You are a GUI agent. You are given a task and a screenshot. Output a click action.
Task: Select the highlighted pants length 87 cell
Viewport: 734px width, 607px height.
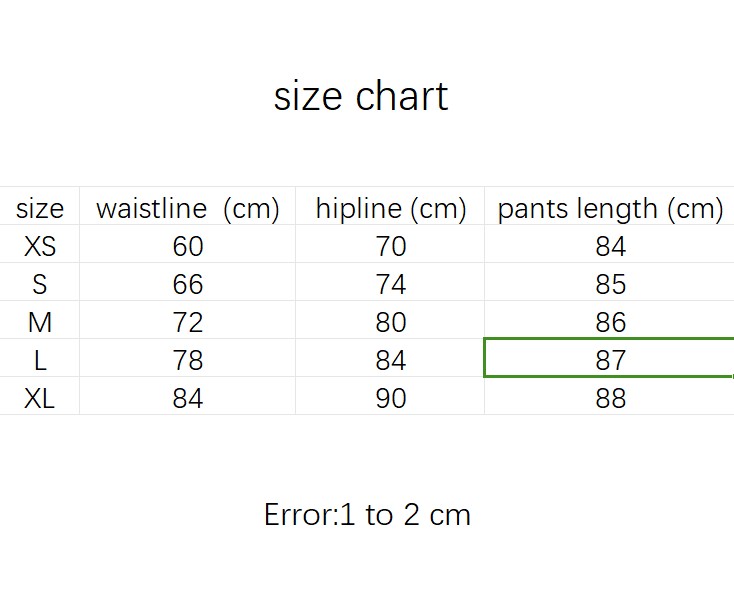[x=610, y=360]
